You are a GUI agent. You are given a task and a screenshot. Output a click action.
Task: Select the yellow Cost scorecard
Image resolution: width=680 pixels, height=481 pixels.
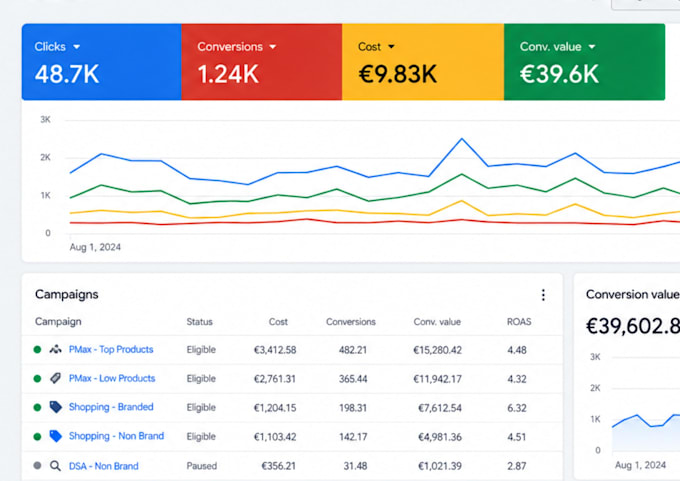click(423, 62)
